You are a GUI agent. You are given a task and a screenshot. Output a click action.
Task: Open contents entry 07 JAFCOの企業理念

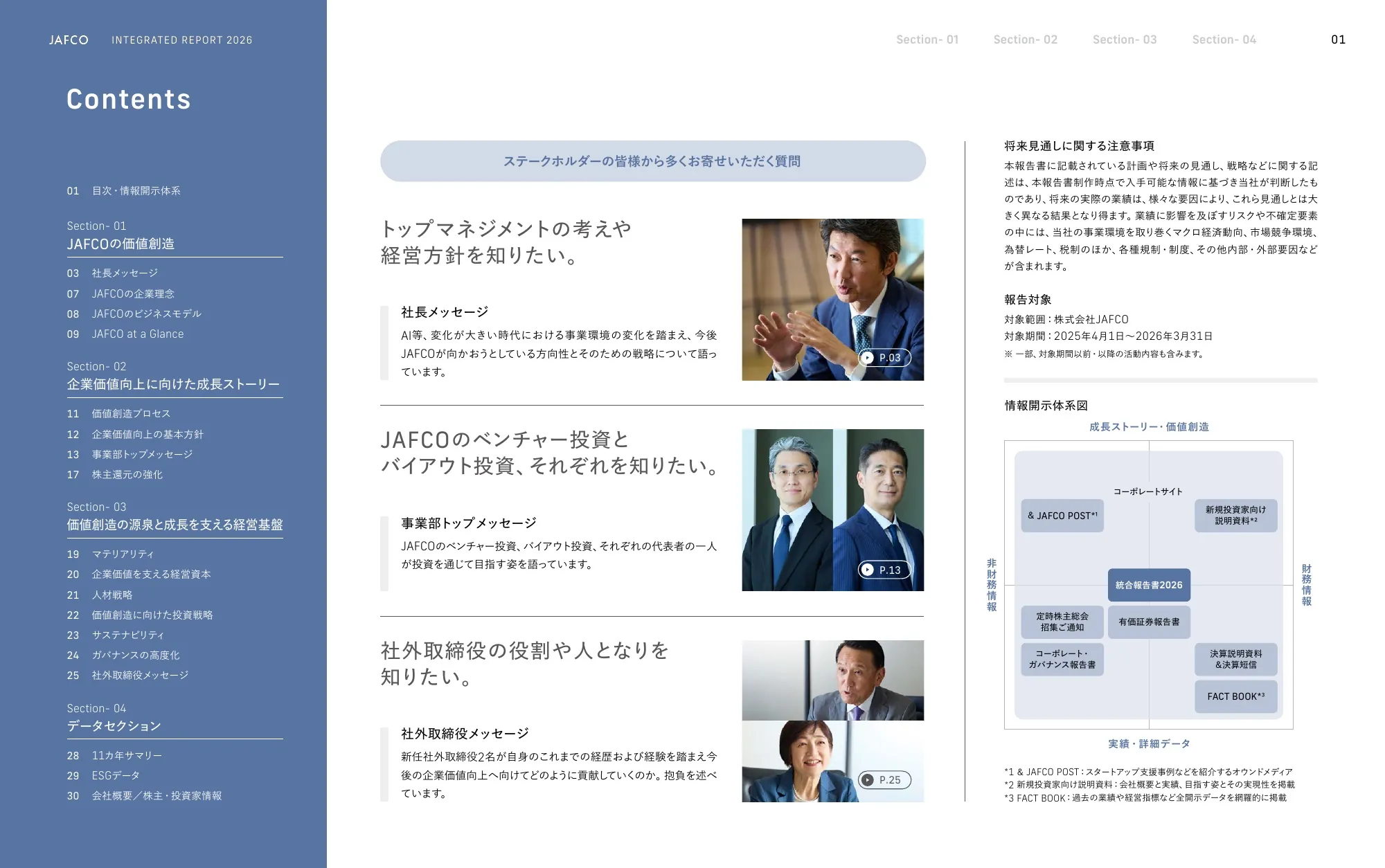click(x=120, y=293)
